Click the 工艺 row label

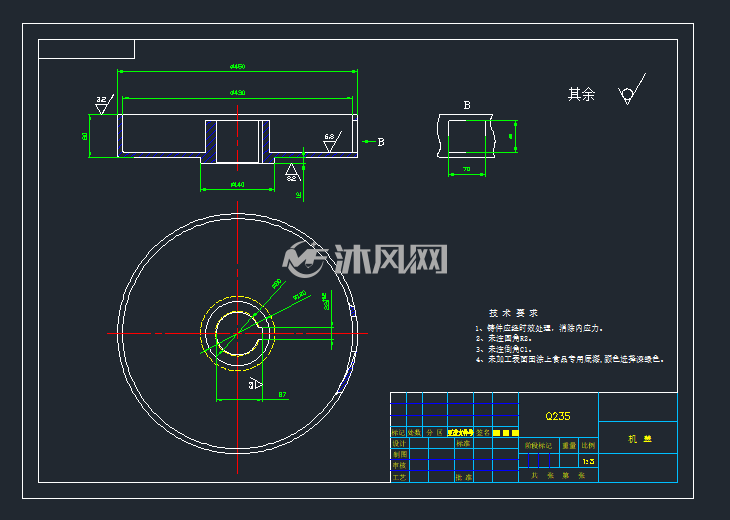coord(399,477)
